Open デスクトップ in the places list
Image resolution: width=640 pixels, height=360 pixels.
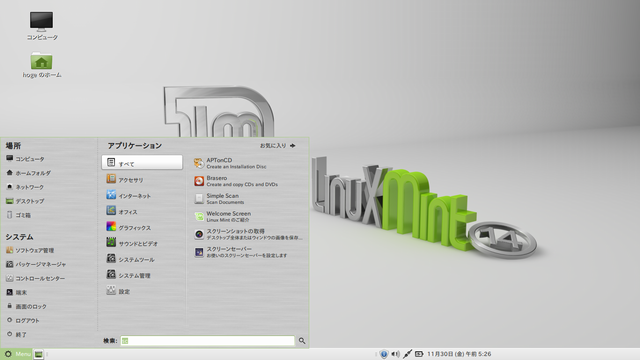(25, 201)
